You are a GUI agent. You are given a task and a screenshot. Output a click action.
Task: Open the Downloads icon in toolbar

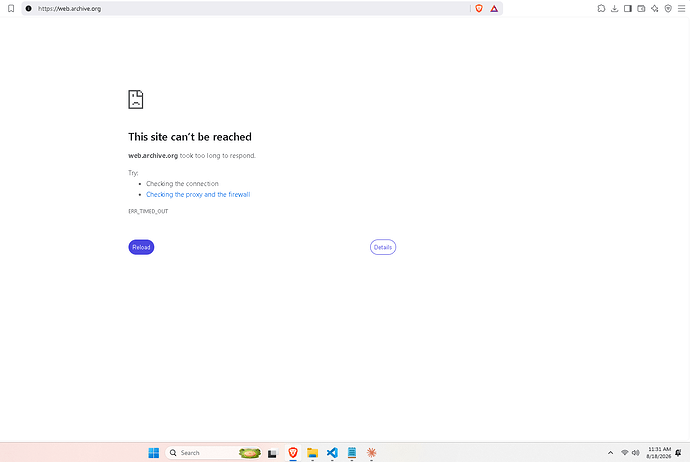tap(614, 8)
